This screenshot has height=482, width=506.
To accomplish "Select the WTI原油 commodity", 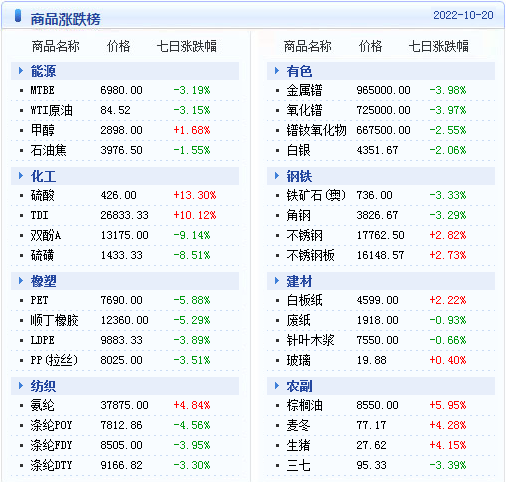I will point(51,110).
